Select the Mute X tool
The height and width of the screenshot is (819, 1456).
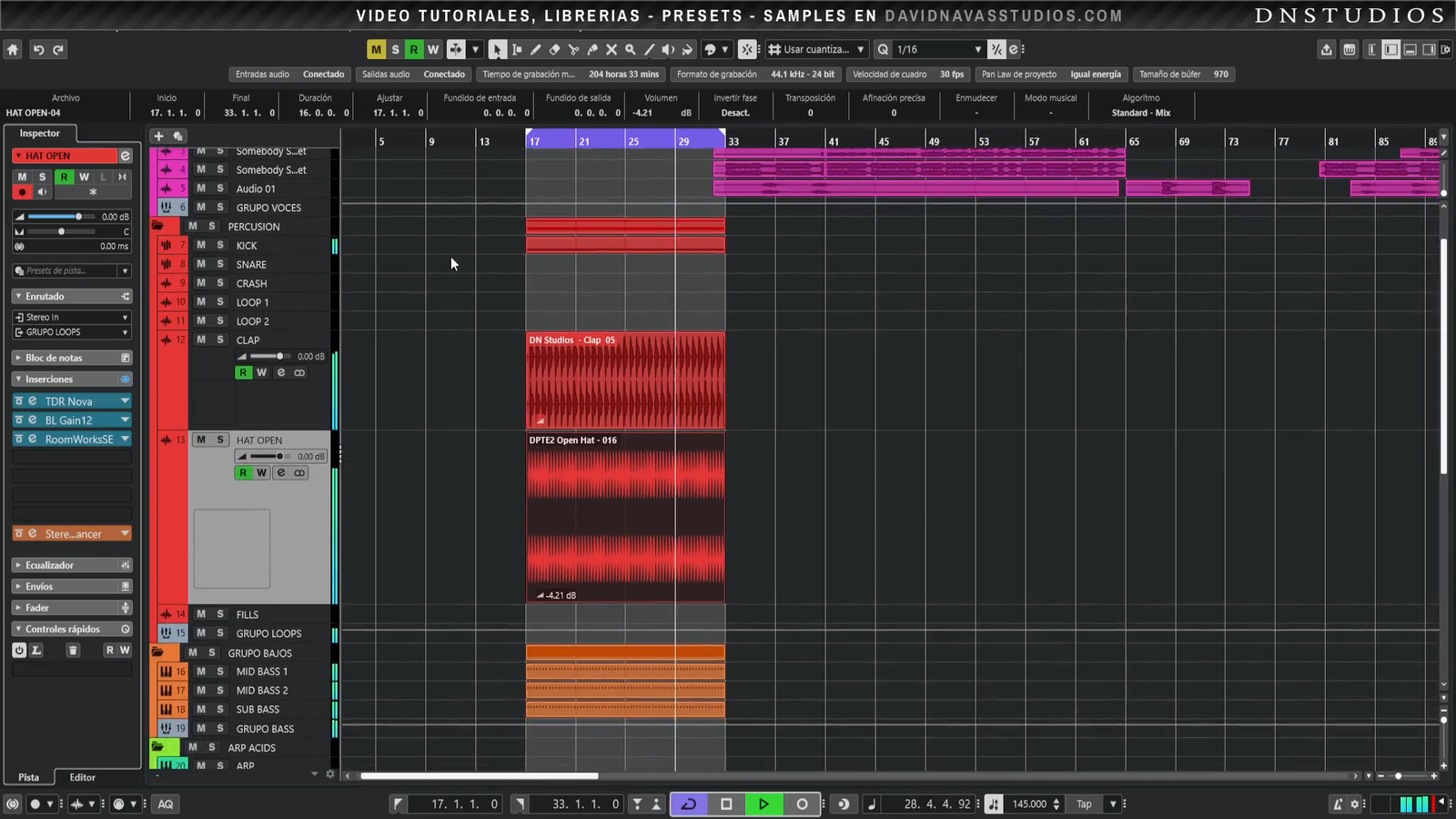pyautogui.click(x=612, y=50)
